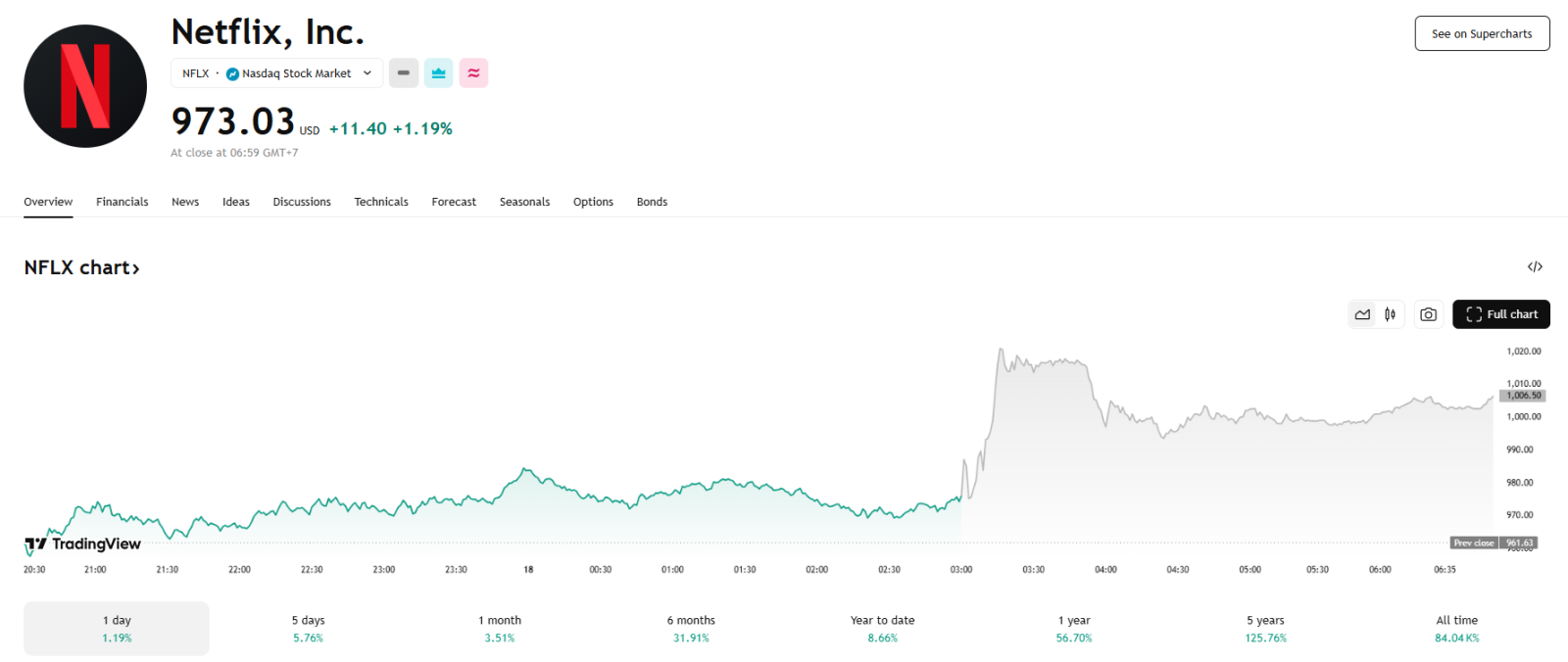Viewport: 1568px width, 662px height.
Task: Click the TradingView logo on chart
Action: pos(83,544)
